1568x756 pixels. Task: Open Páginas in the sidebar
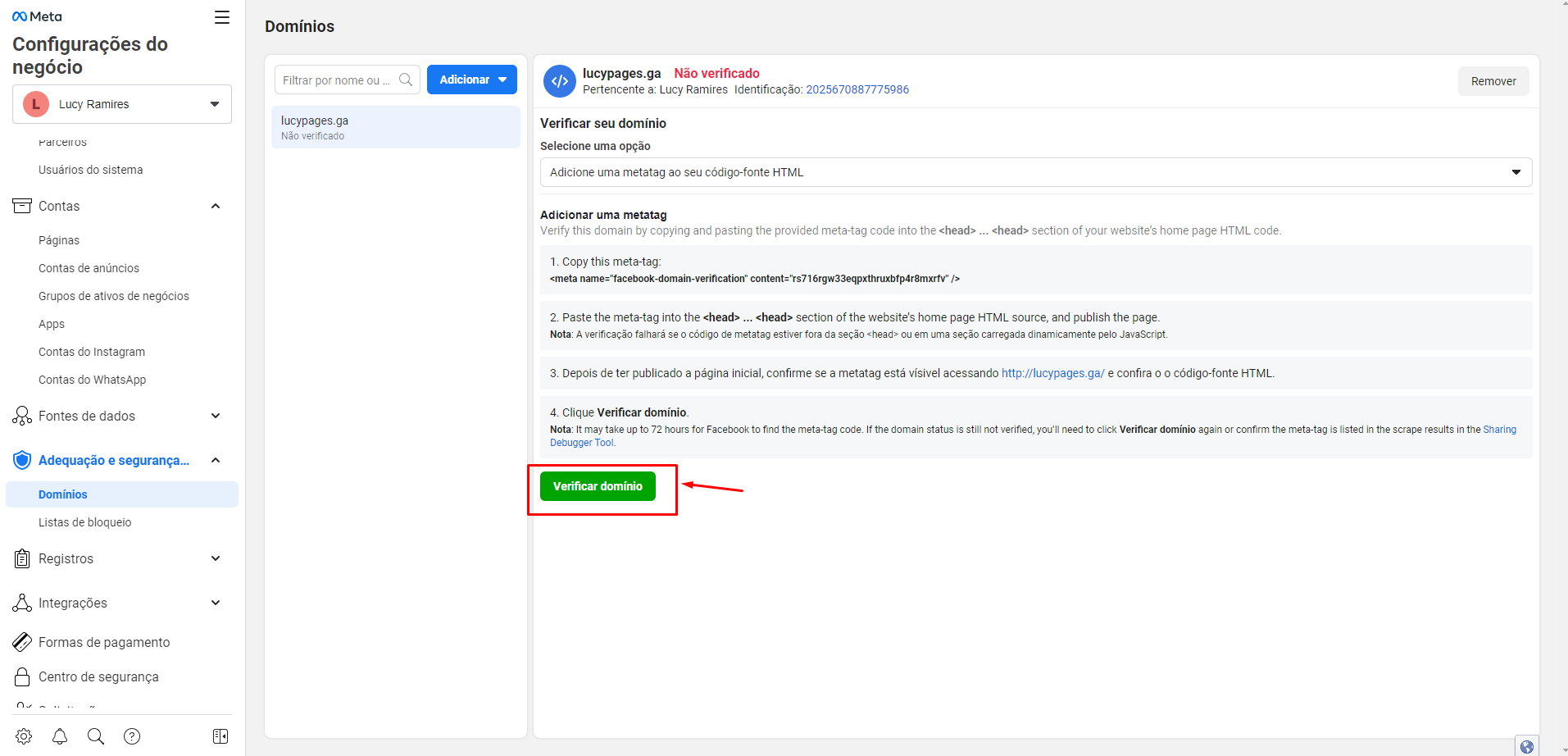[59, 240]
